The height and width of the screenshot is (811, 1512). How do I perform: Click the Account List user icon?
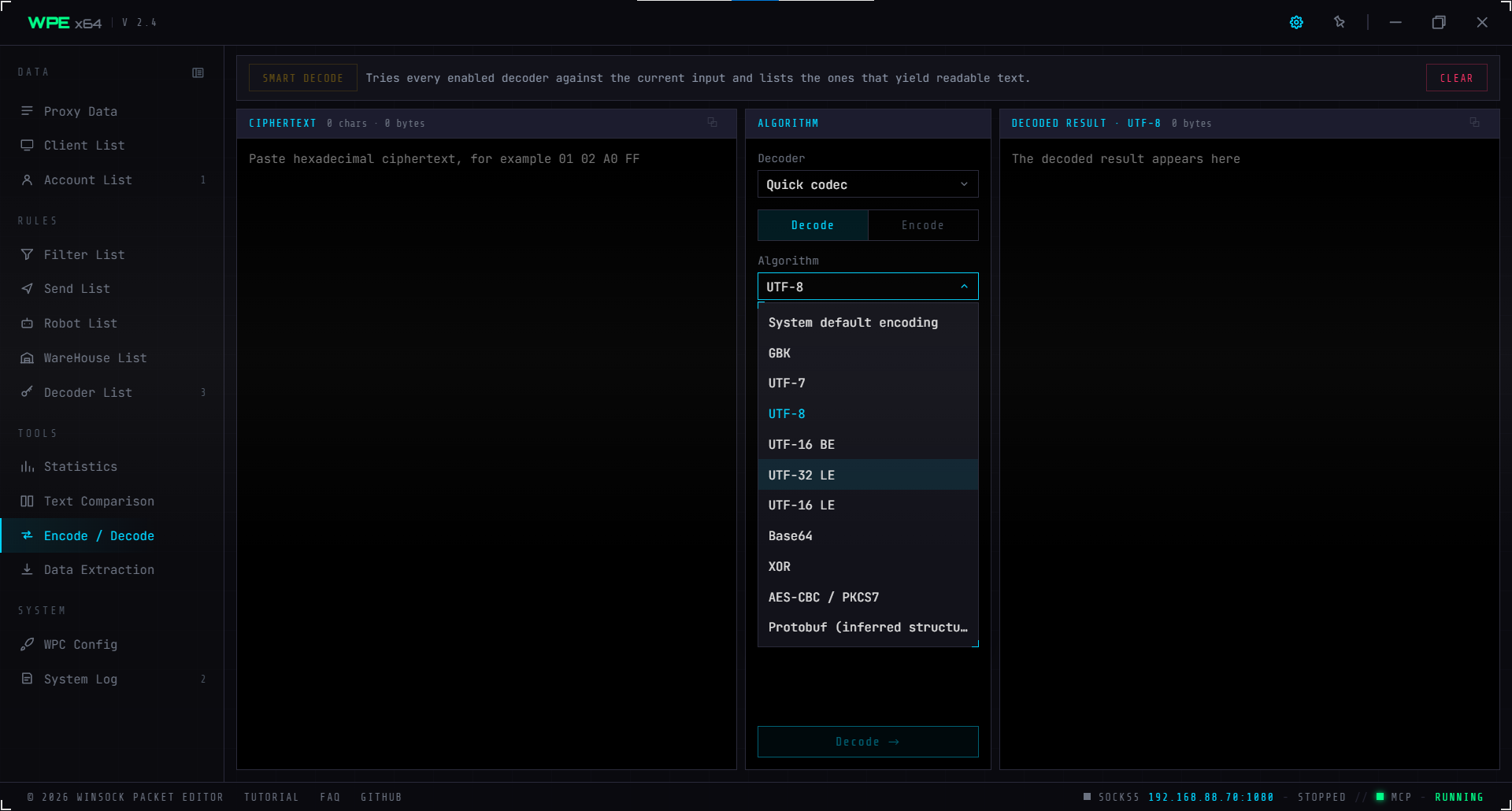point(27,180)
